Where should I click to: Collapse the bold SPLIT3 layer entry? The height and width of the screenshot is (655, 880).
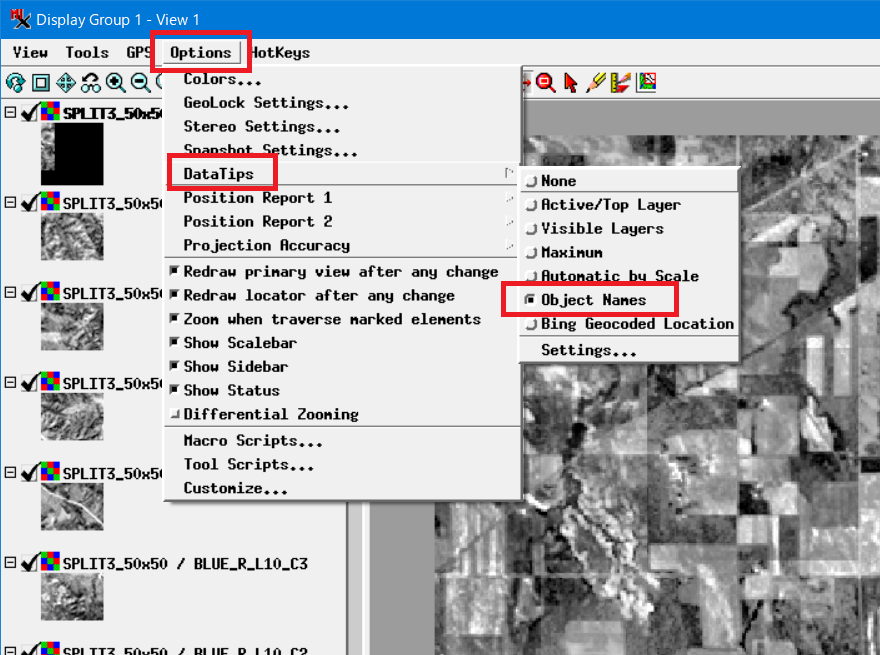pos(10,112)
